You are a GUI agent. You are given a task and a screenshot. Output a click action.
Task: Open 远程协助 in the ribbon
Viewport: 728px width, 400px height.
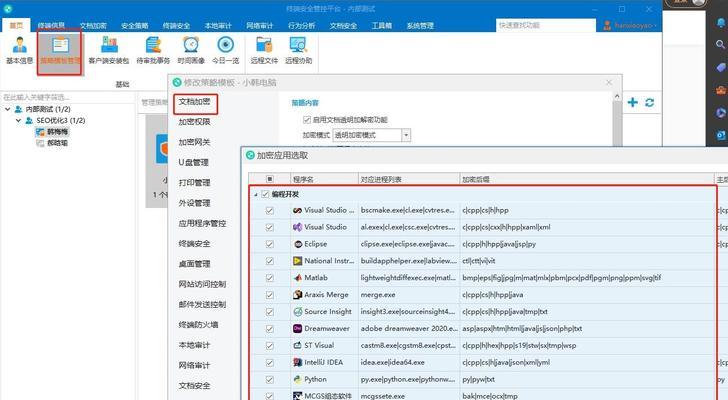click(299, 51)
